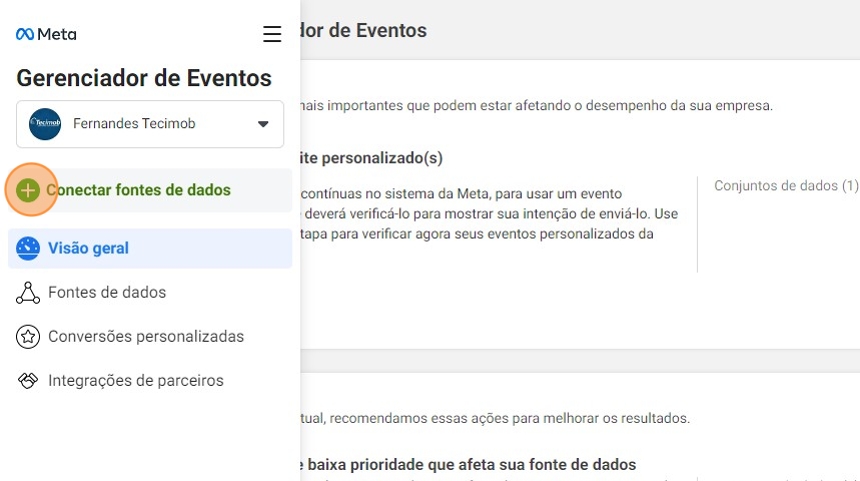Click the Visão geral gauge icon
The image size is (860, 481).
[x=28, y=249]
